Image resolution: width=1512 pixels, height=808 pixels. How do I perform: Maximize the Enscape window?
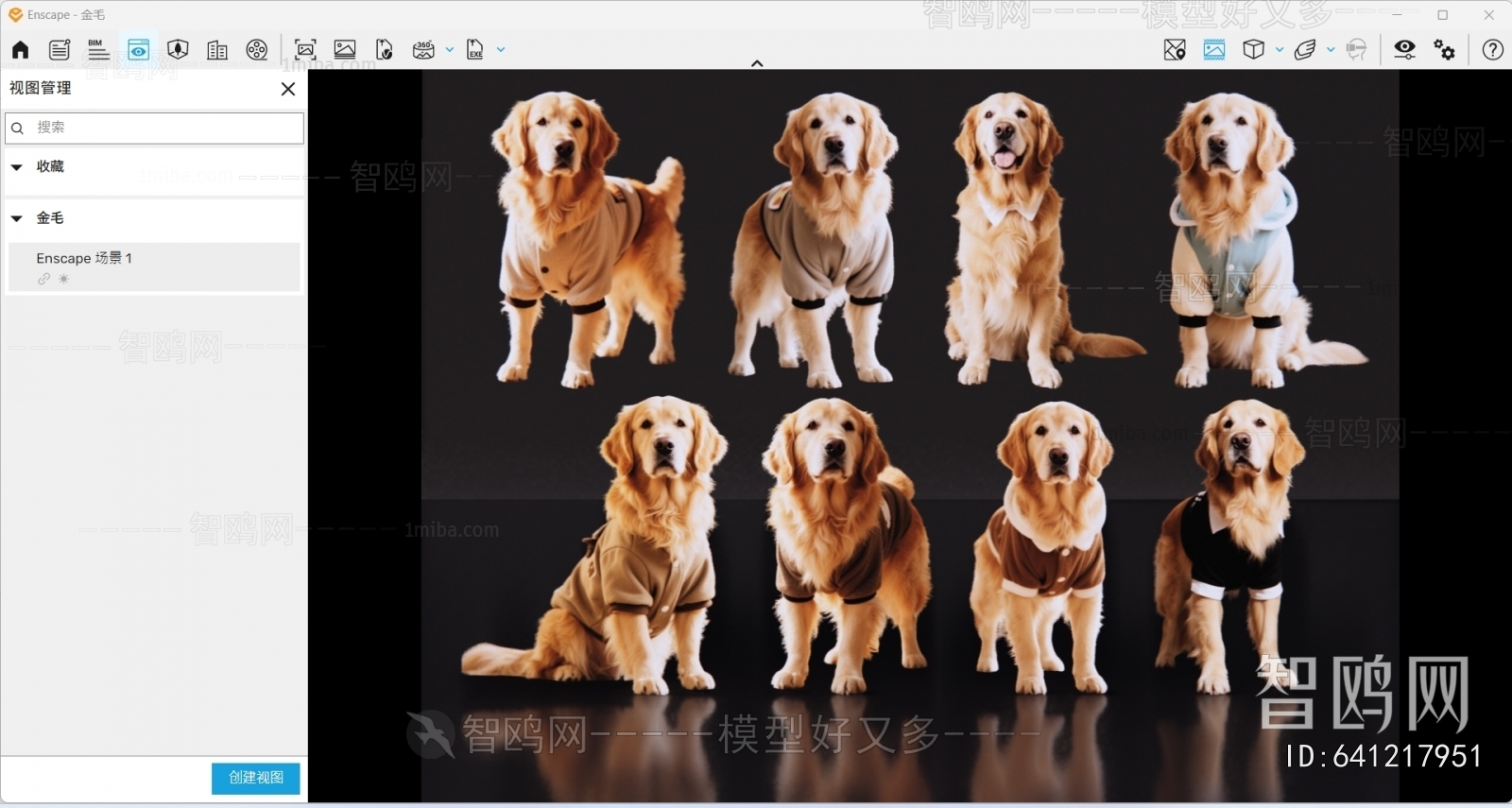click(1443, 15)
